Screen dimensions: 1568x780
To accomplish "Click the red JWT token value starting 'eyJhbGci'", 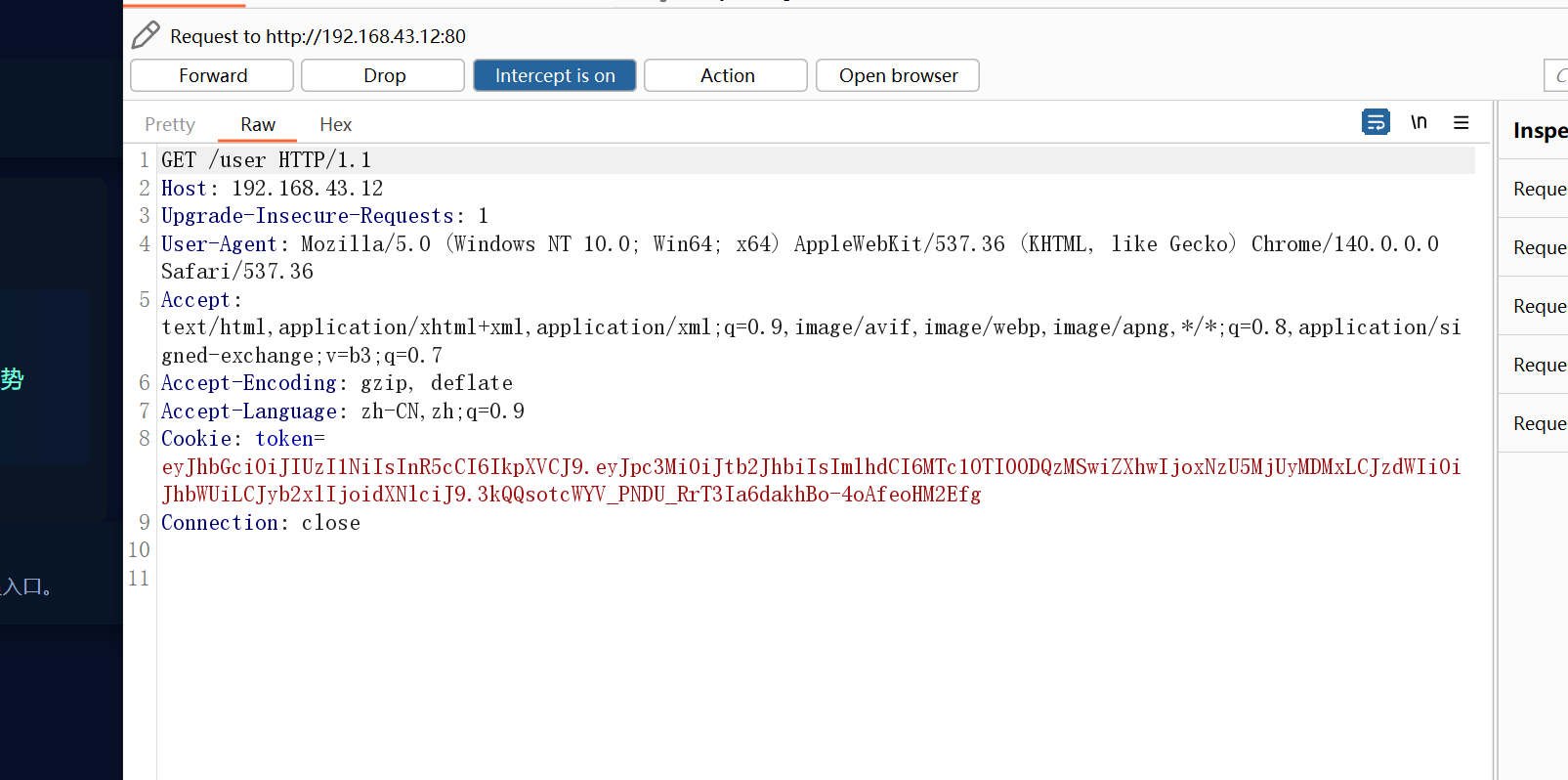I will coord(811,481).
